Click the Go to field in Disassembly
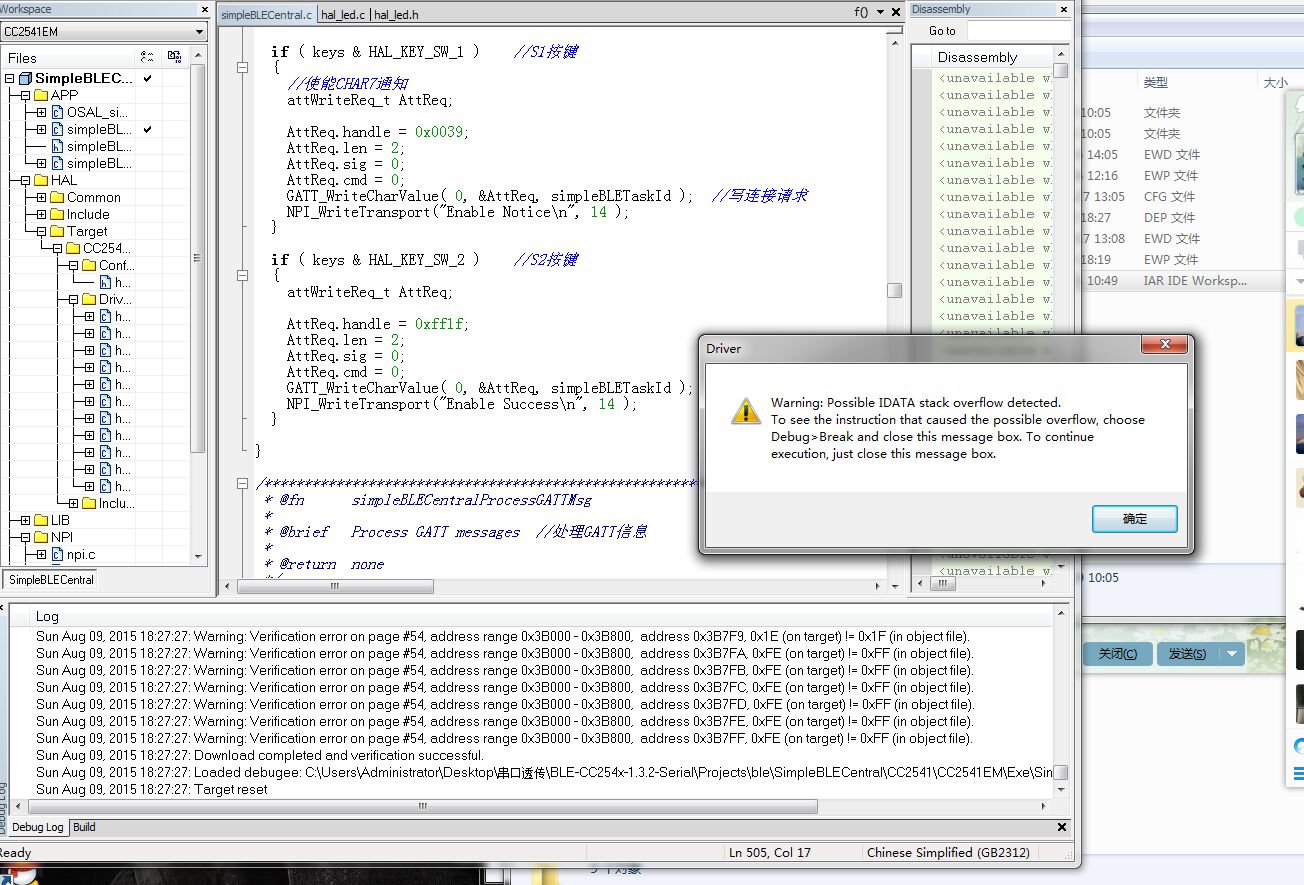This screenshot has width=1304, height=885. pyautogui.click(x=1018, y=31)
